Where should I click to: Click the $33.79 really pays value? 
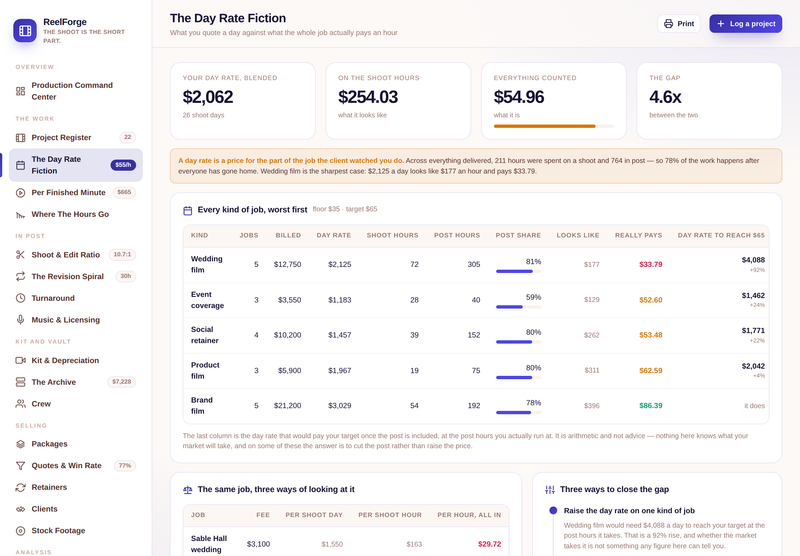click(x=651, y=264)
